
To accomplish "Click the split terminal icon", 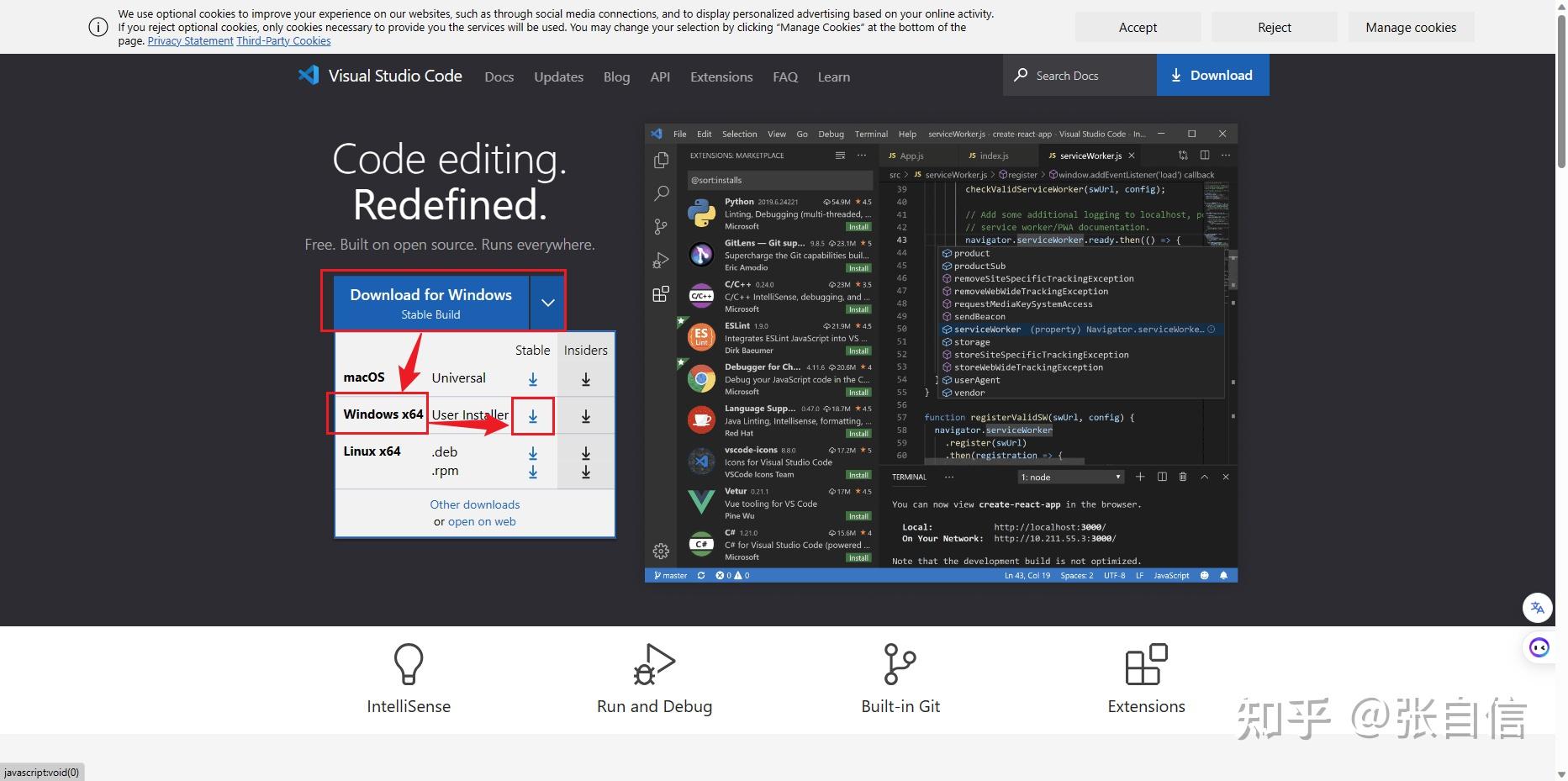I will (1162, 477).
